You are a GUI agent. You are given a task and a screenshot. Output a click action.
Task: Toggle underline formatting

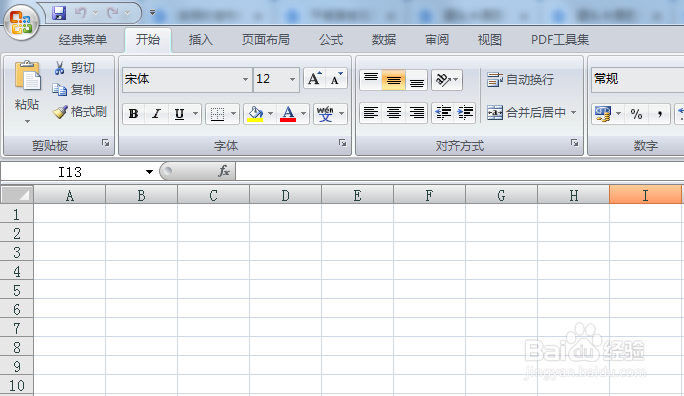(179, 114)
